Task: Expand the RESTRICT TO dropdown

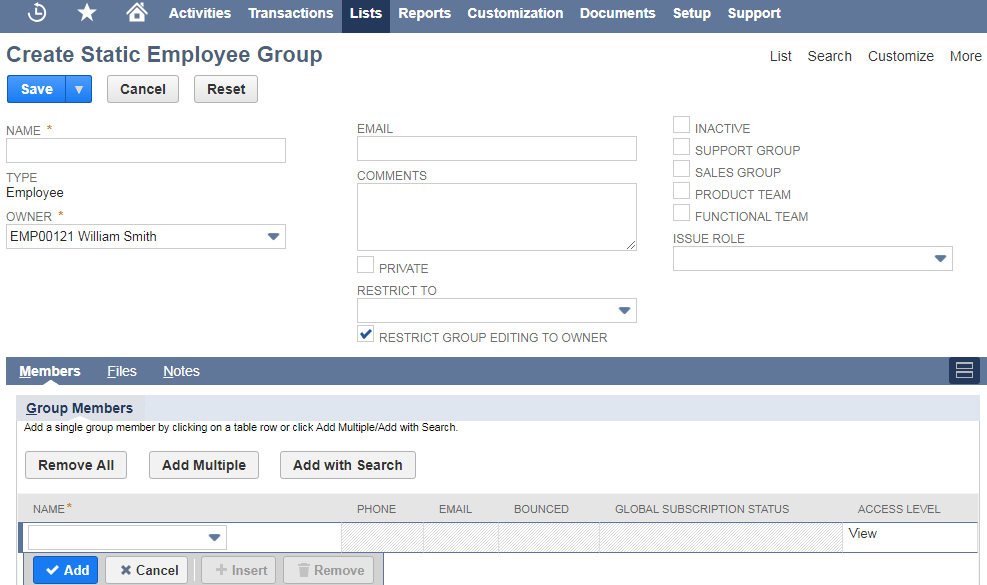Action: (624, 310)
